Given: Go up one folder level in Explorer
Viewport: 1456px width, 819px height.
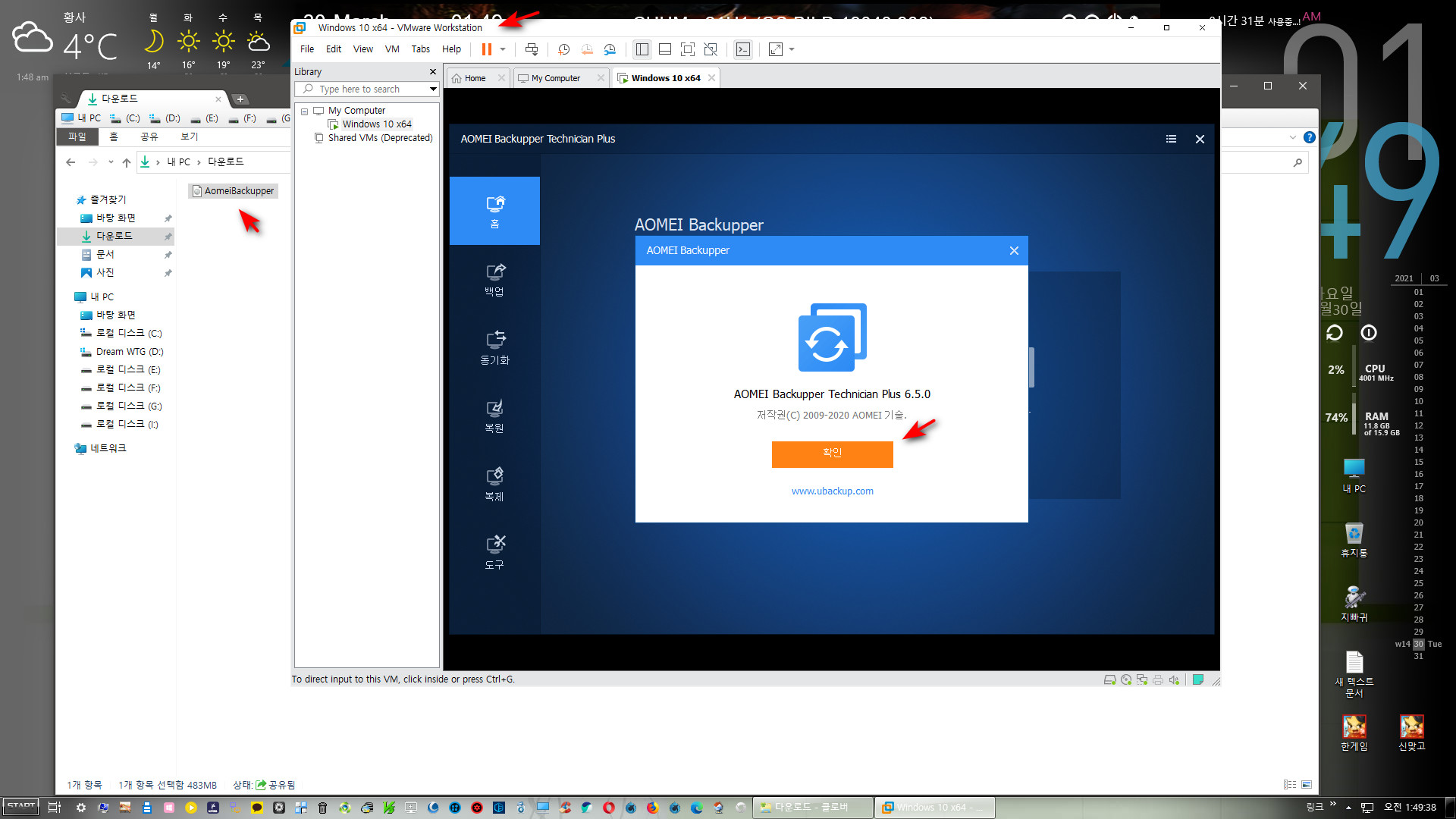Looking at the screenshot, I should 127,162.
